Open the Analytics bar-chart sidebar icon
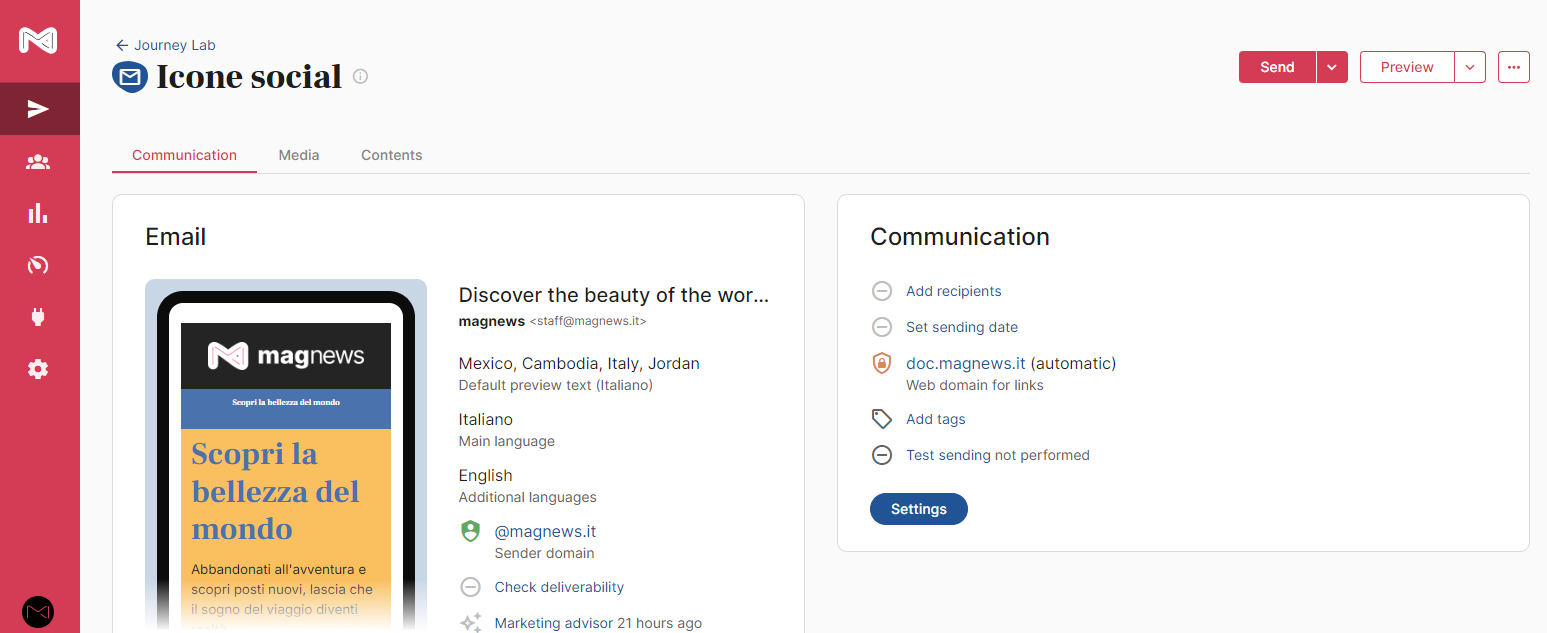Image resolution: width=1547 pixels, height=633 pixels. 38,213
